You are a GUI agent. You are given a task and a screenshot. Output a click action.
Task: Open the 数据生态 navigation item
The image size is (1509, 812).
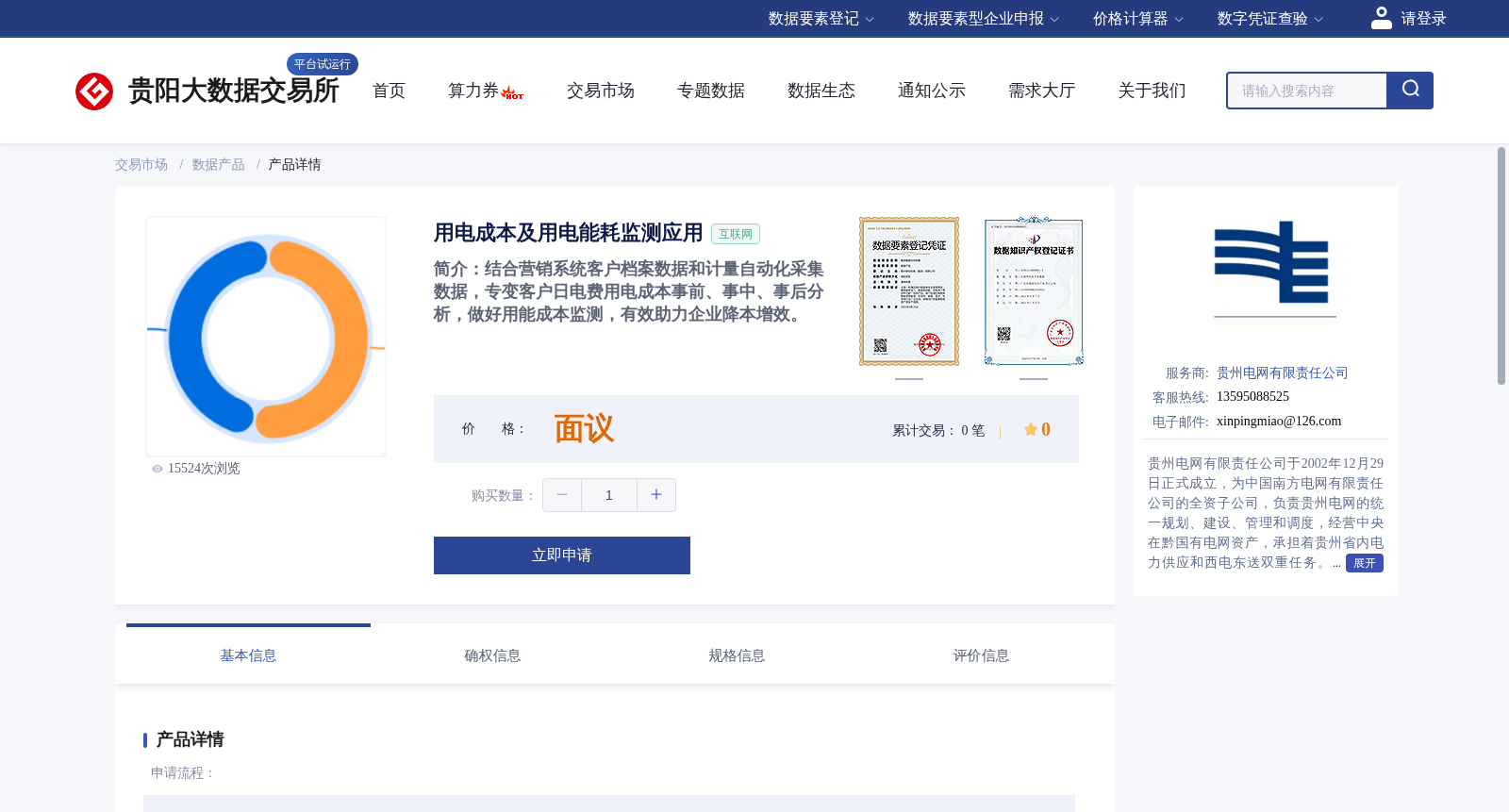point(821,91)
